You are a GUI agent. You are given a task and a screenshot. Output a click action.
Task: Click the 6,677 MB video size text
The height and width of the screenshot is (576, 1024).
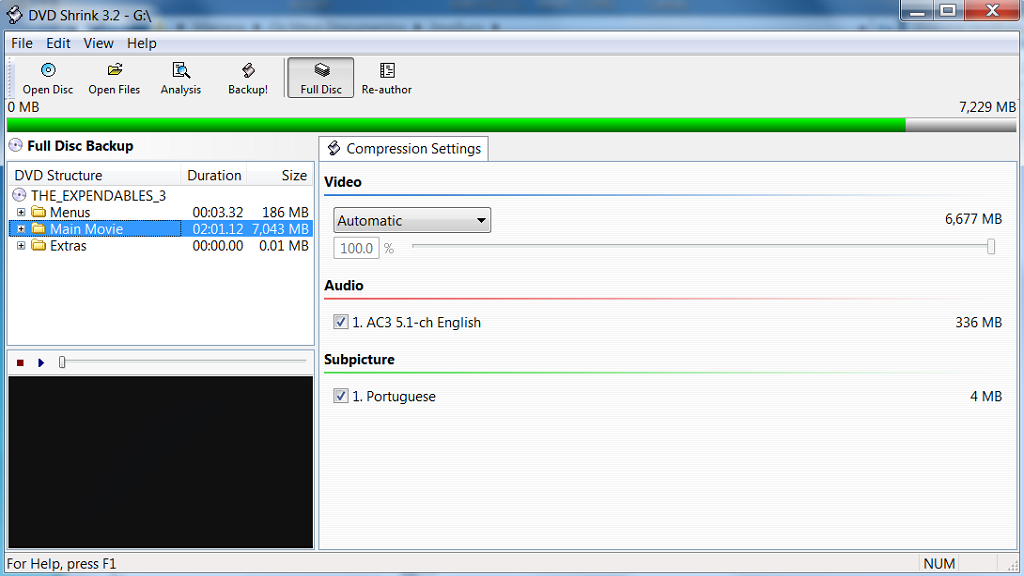pos(973,219)
